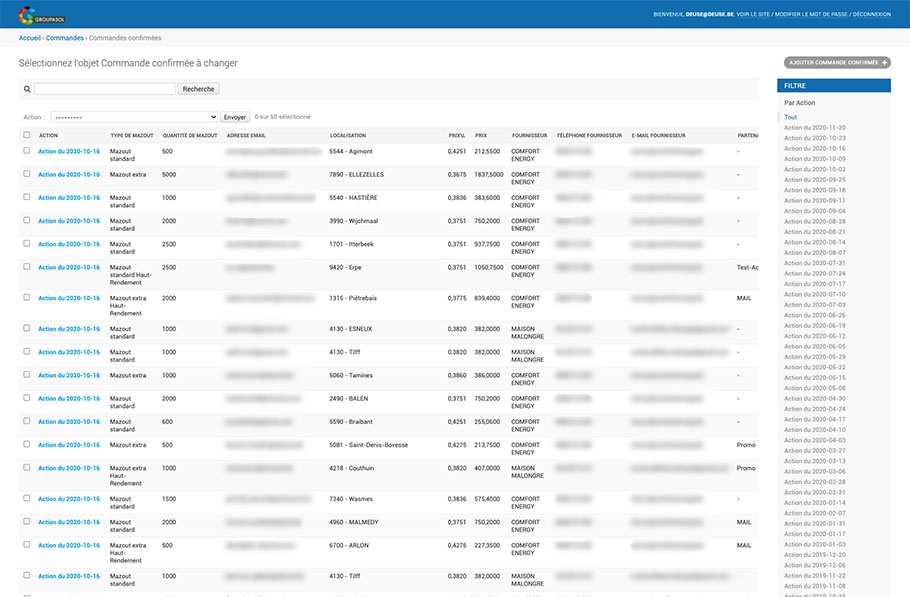910x597 pixels.
Task: Sort by Type de Mazout column header
Action: point(132,135)
